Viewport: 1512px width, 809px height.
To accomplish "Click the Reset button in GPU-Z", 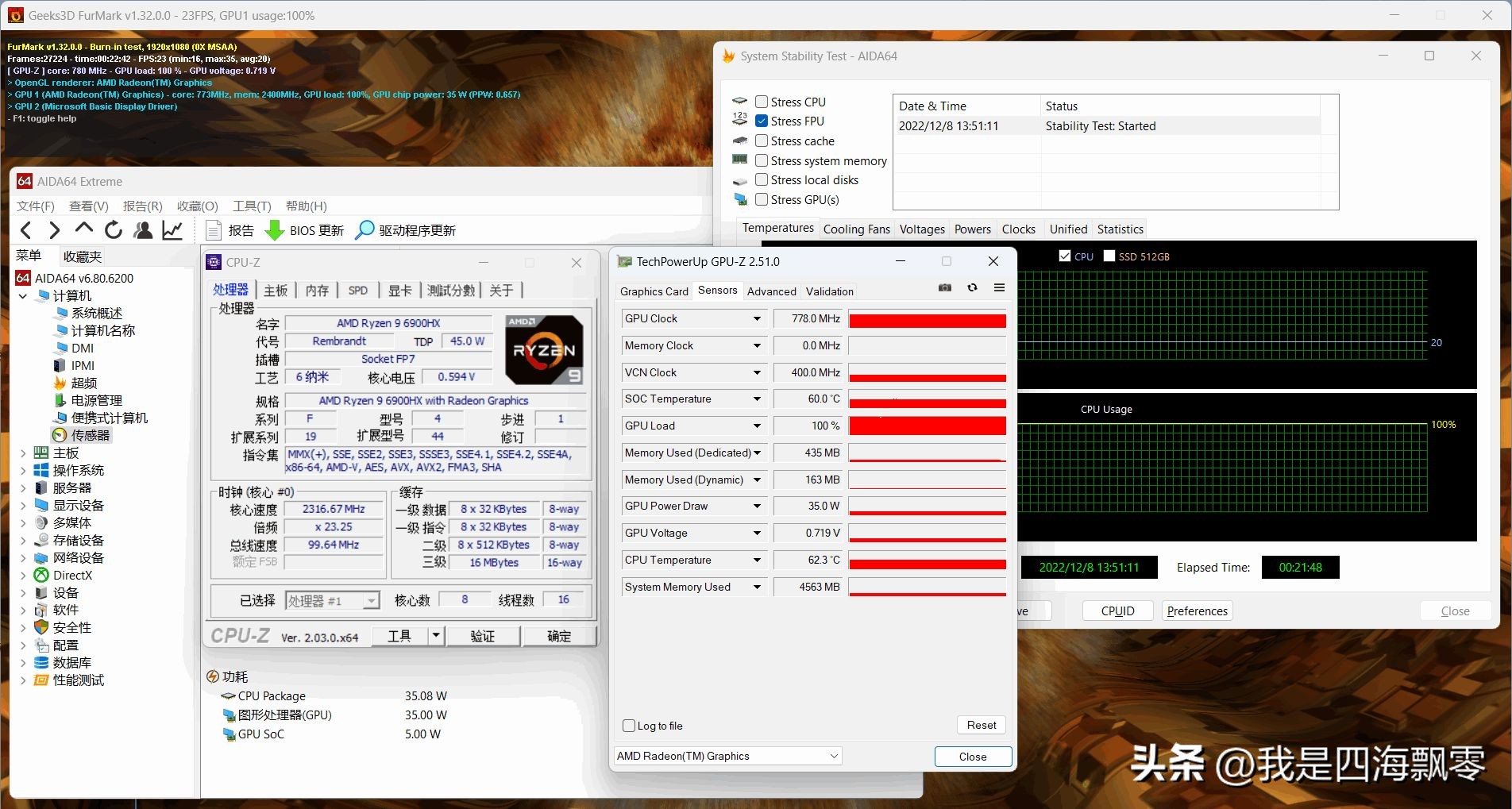I will [981, 725].
